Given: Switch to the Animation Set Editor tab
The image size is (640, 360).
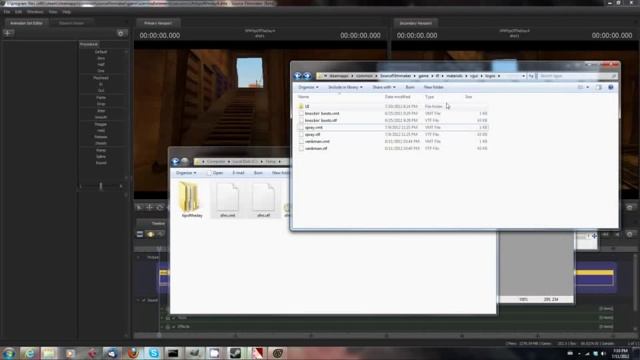Looking at the screenshot, I should click(x=26, y=23).
